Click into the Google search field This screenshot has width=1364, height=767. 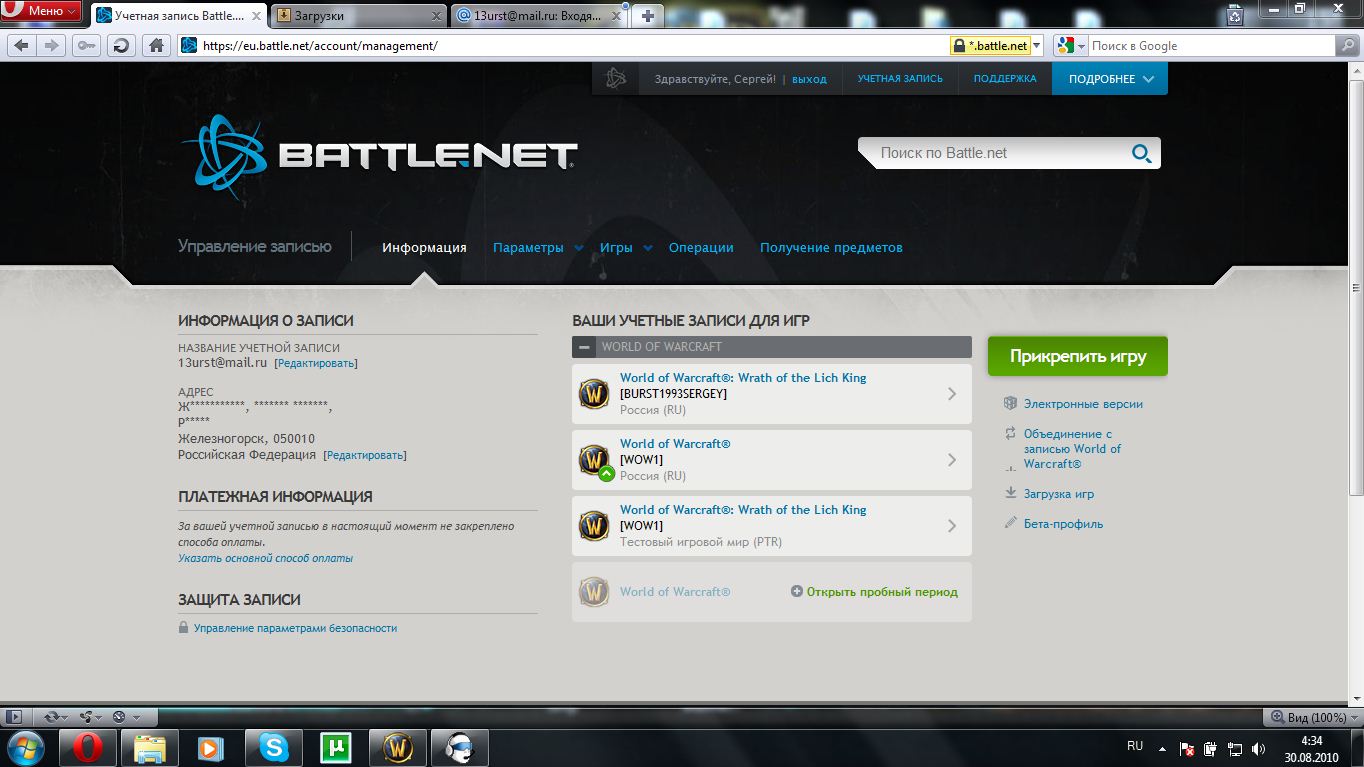click(1212, 45)
